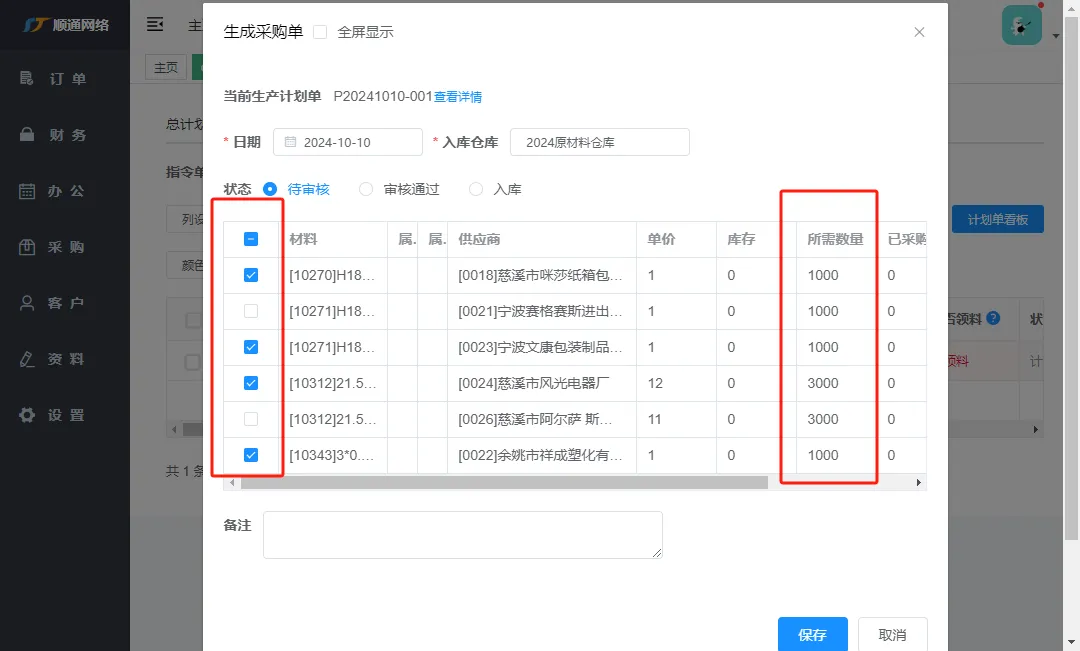1080x651 pixels.
Task: Select the 入库 status radio
Action: click(x=475, y=189)
